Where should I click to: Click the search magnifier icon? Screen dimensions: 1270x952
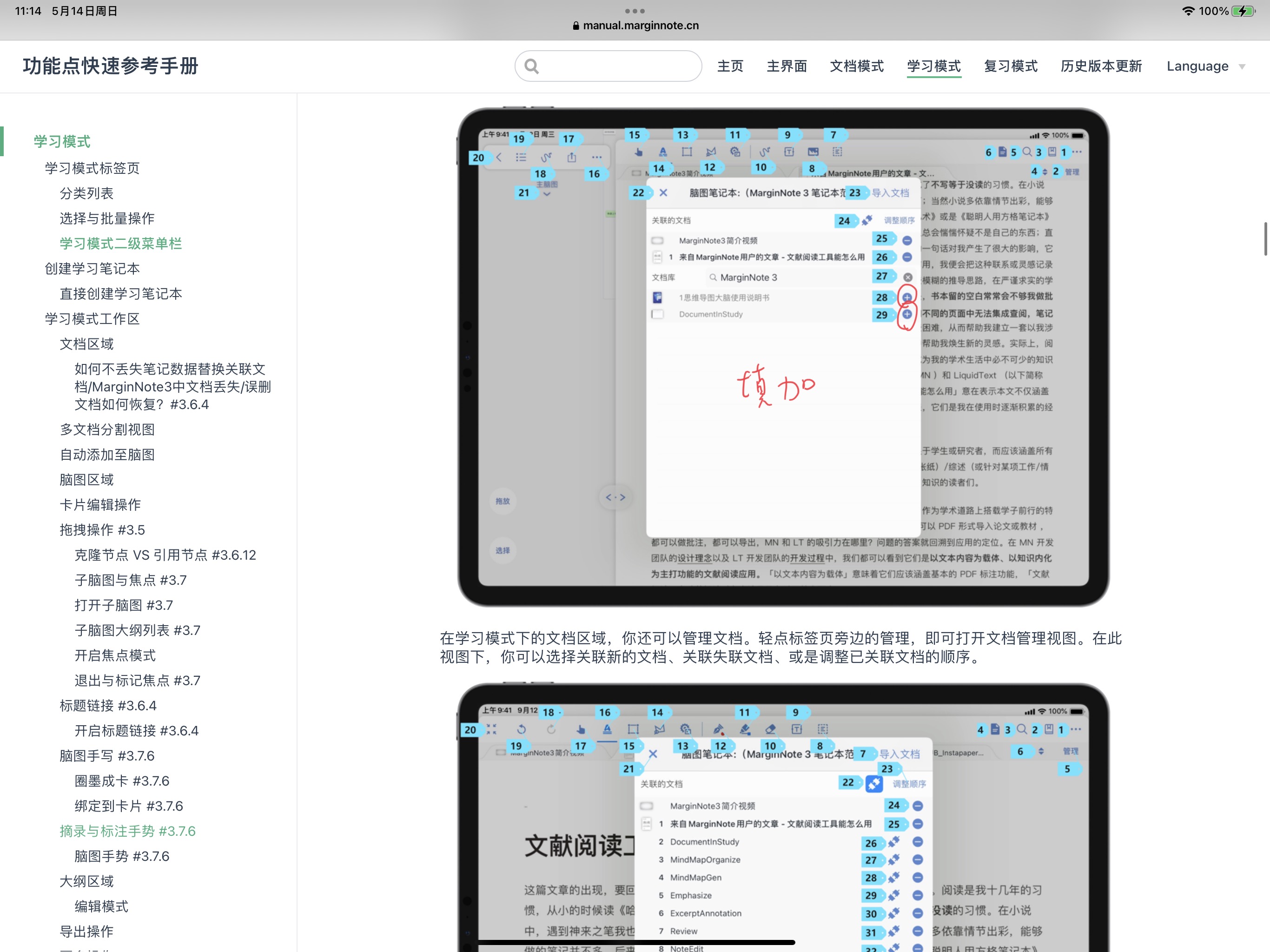click(532, 66)
